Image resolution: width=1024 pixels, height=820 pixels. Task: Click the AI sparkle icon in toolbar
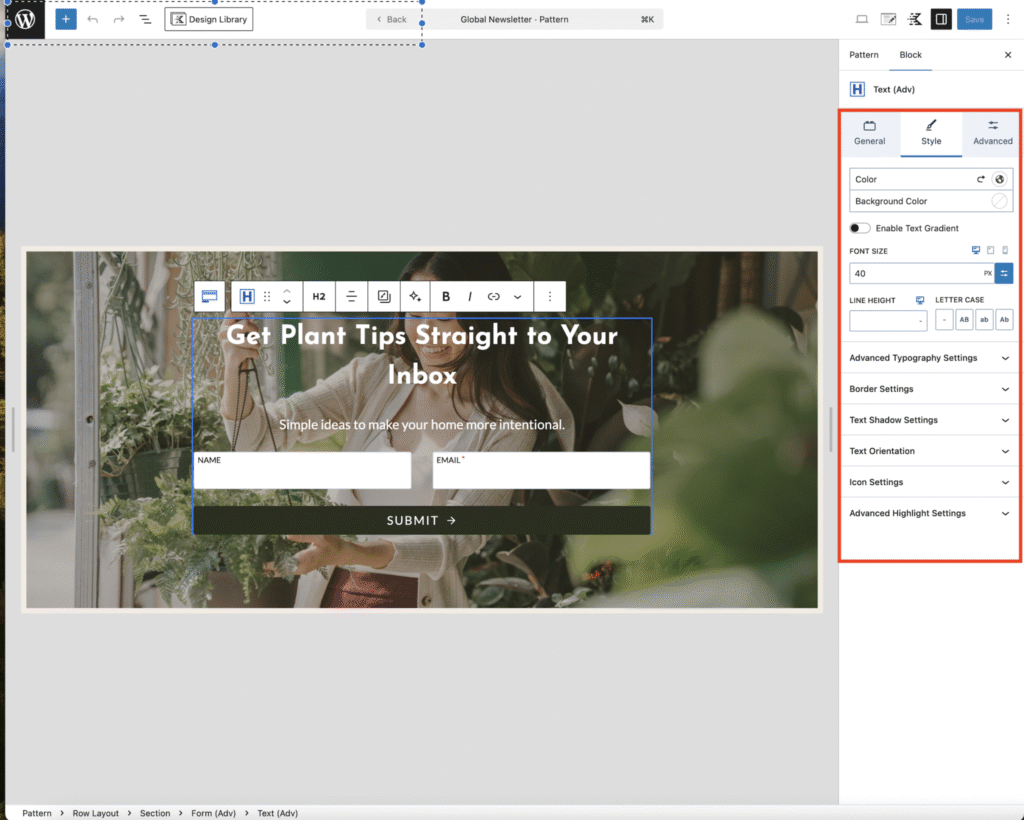coord(415,297)
